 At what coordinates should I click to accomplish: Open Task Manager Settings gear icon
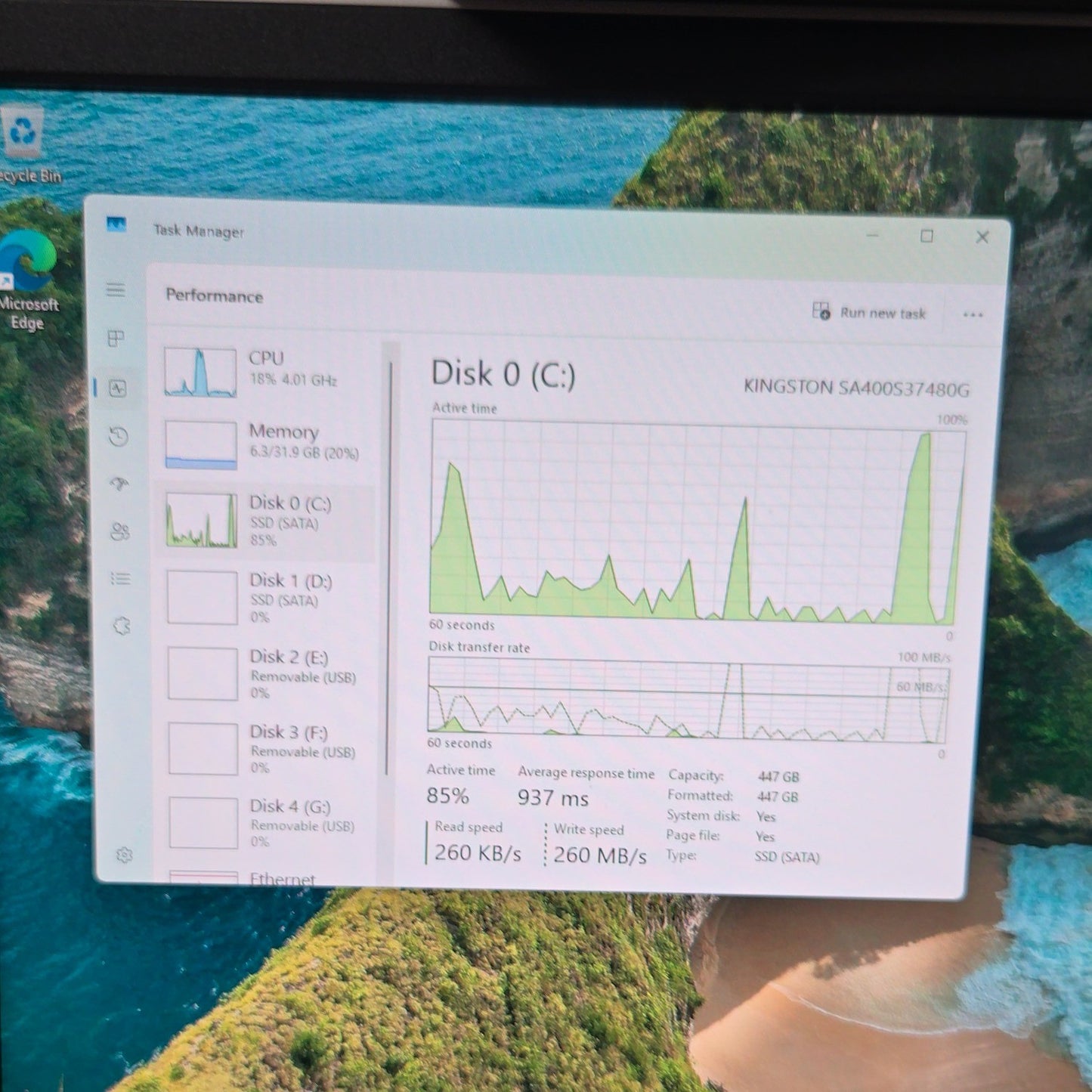tap(125, 855)
